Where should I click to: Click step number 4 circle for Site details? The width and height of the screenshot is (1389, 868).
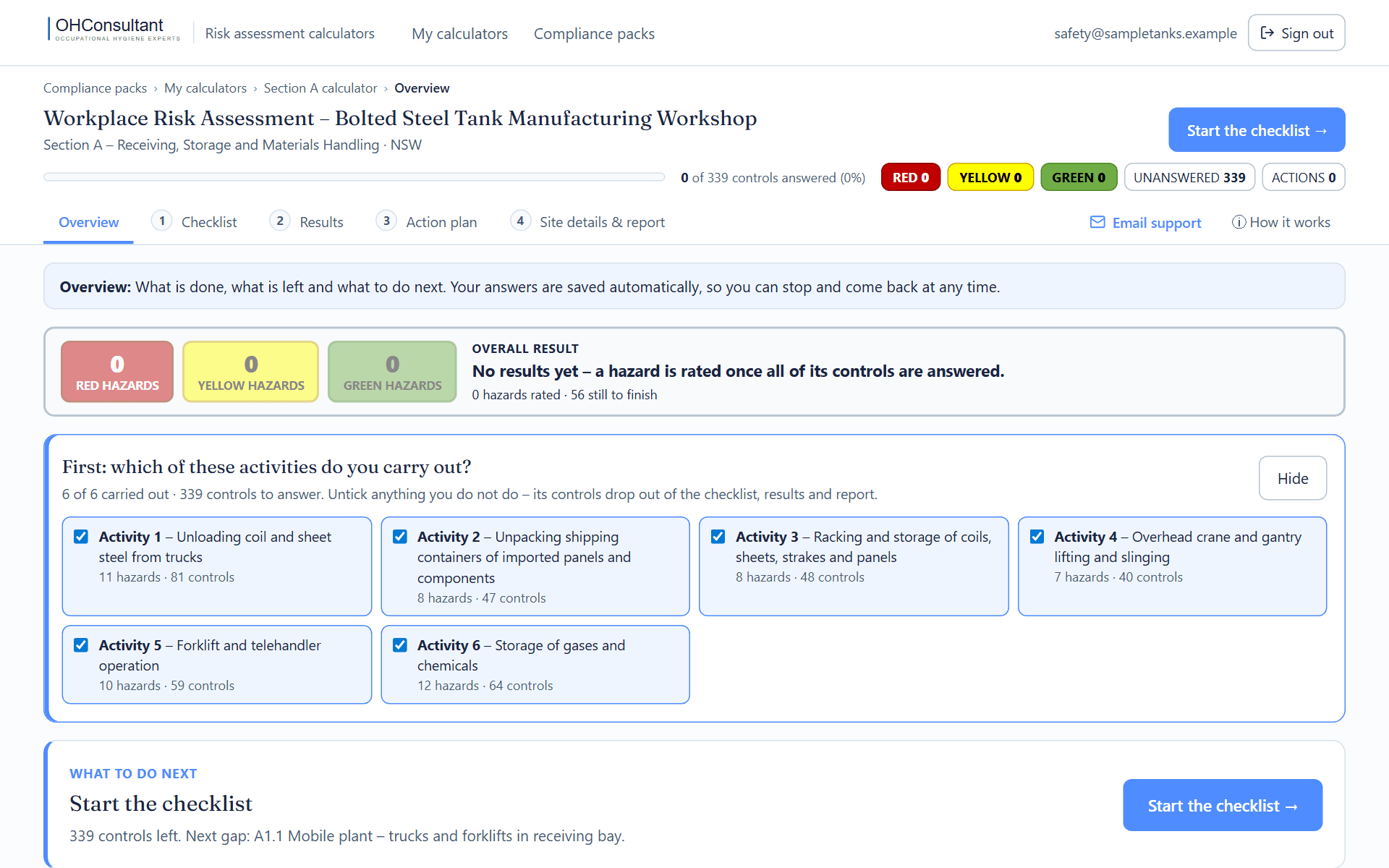(x=520, y=221)
